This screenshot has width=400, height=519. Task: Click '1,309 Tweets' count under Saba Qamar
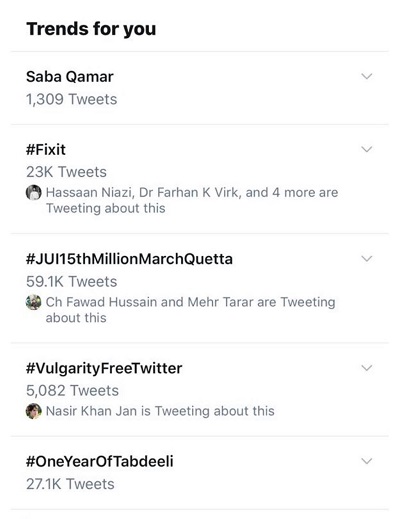click(72, 99)
